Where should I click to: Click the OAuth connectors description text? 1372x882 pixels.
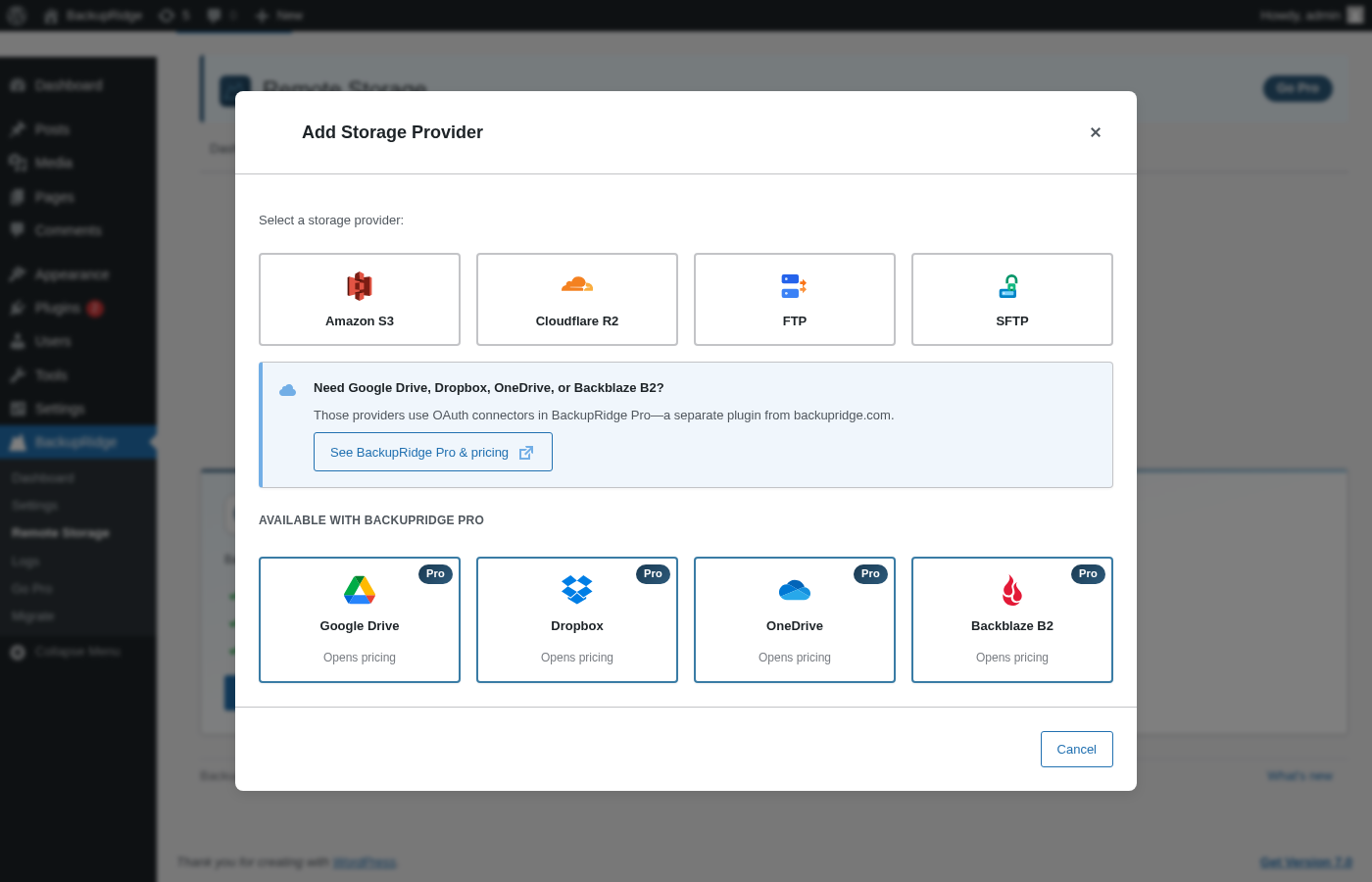604,416
